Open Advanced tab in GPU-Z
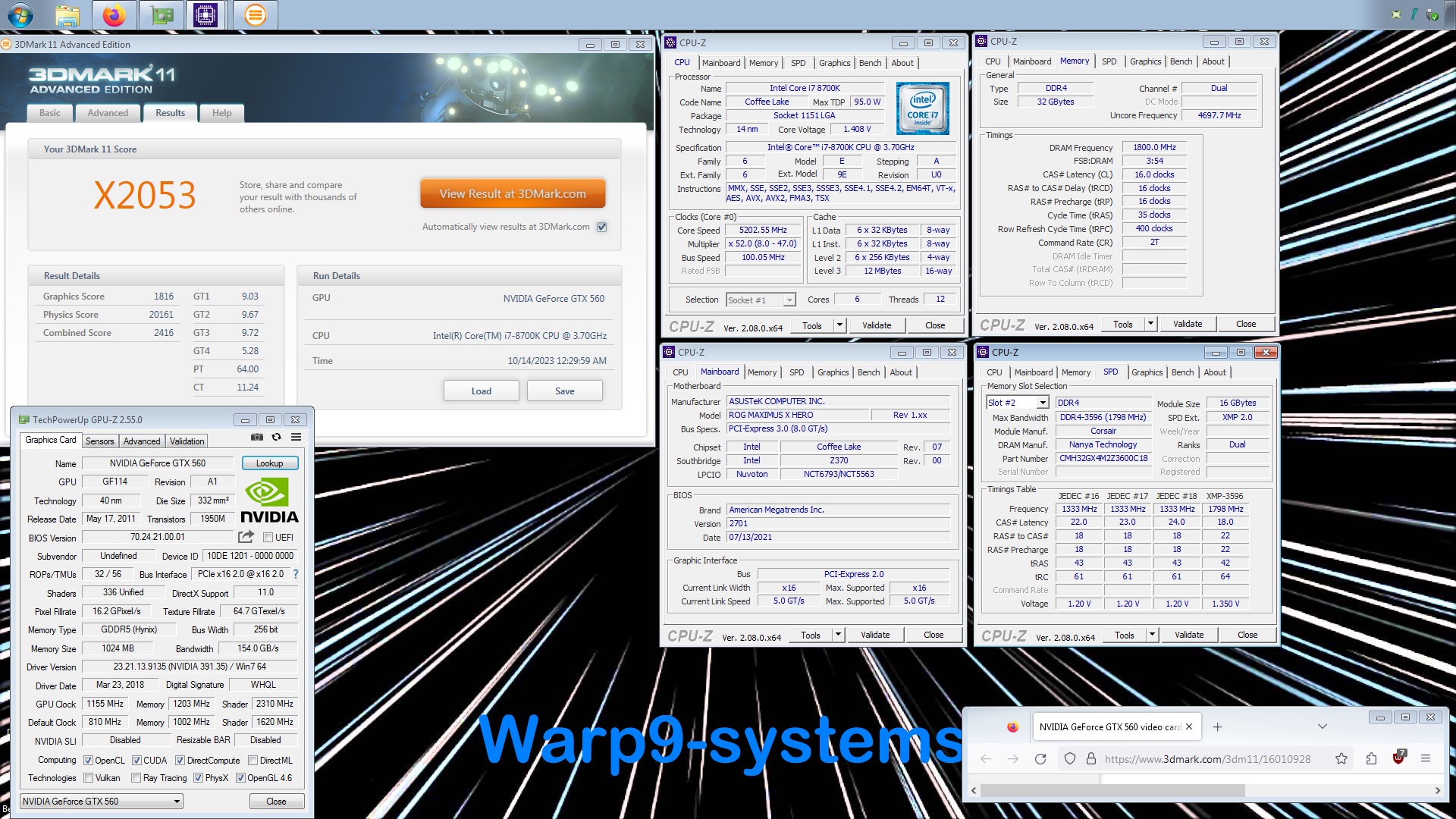 tap(142, 441)
